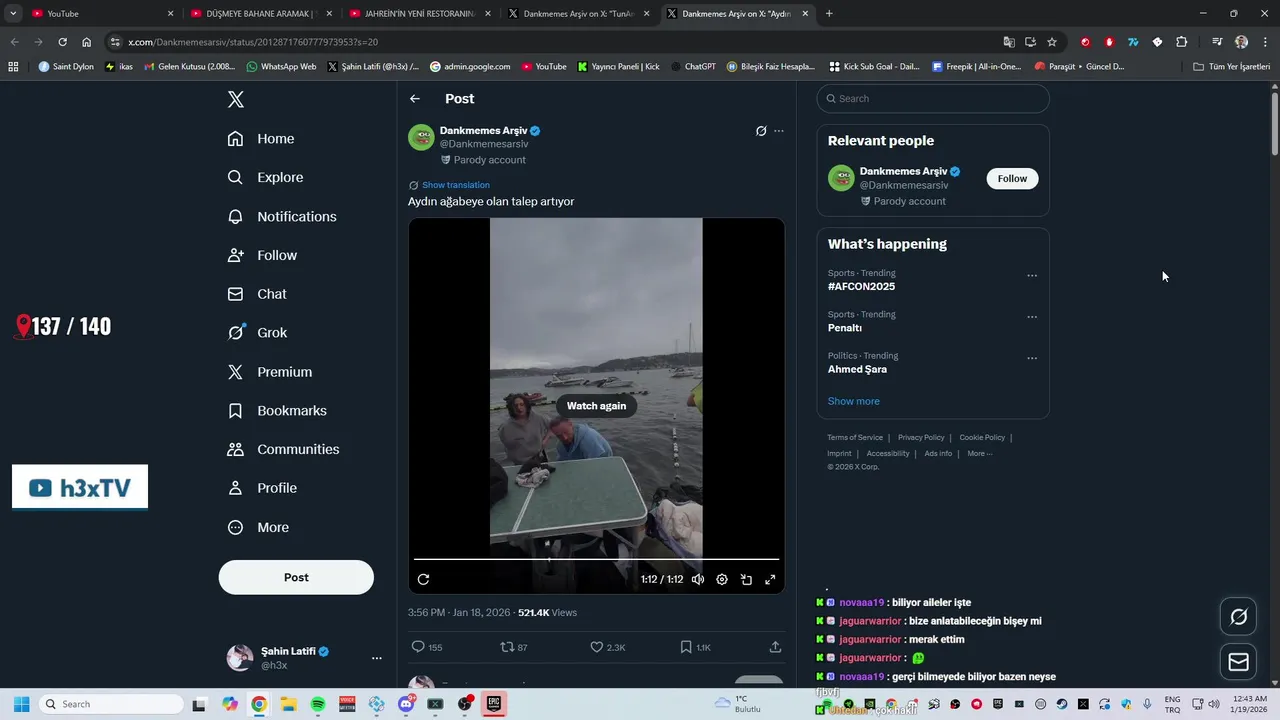Open the Views count 521.4K
1280x720 pixels.
click(547, 613)
